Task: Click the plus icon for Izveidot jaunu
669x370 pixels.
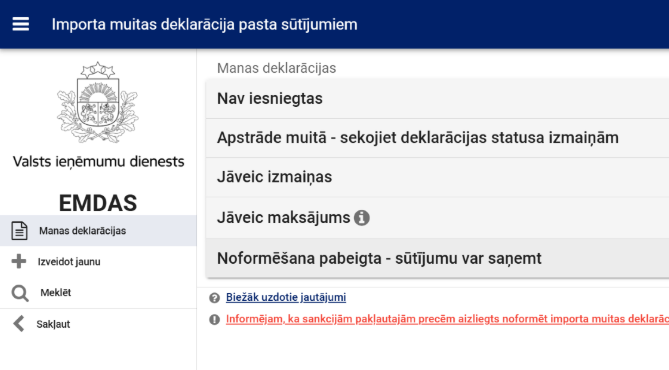Action: [x=19, y=261]
